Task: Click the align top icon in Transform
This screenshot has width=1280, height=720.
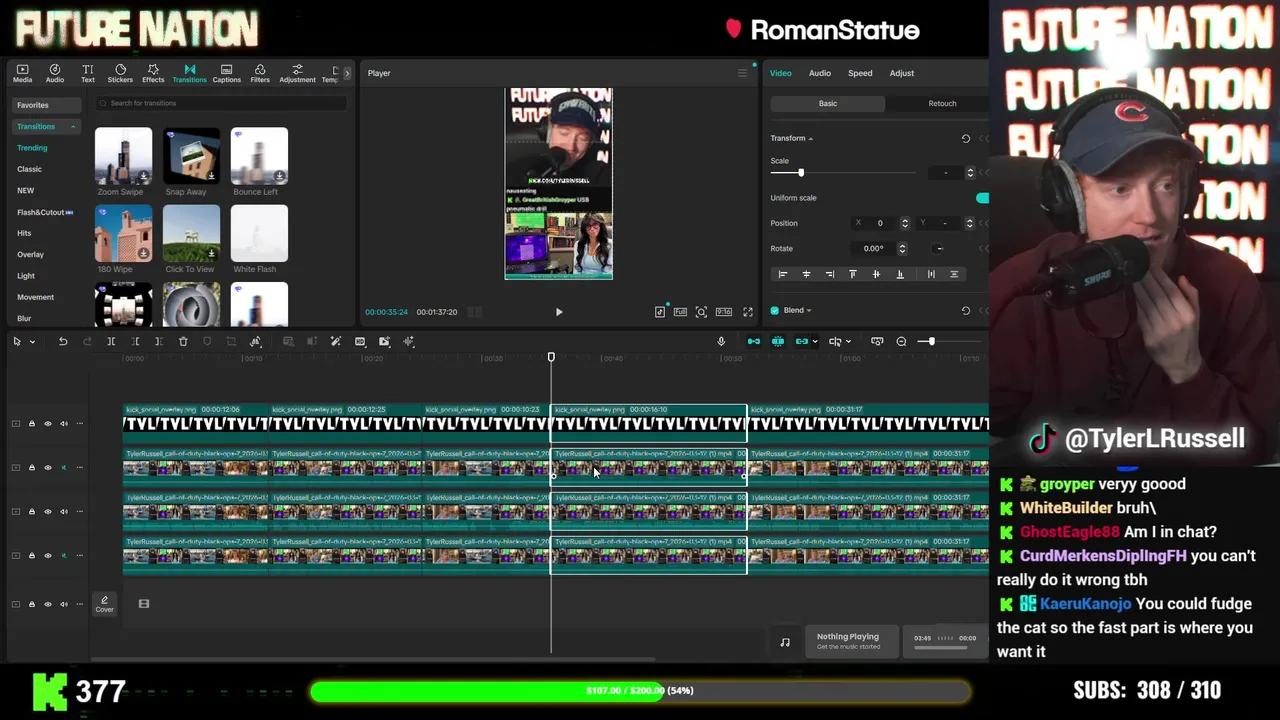Action: click(853, 274)
